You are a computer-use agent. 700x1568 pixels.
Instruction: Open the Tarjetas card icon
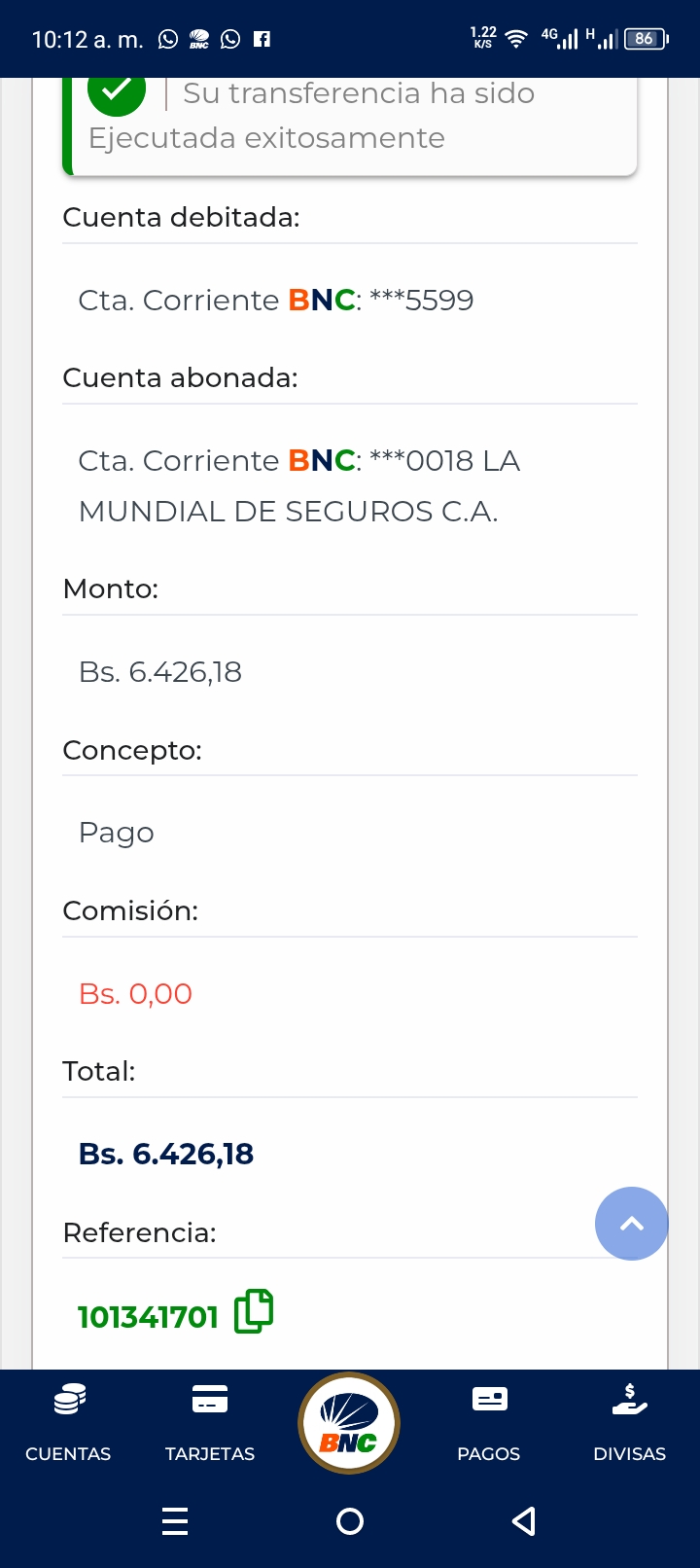tap(210, 1399)
